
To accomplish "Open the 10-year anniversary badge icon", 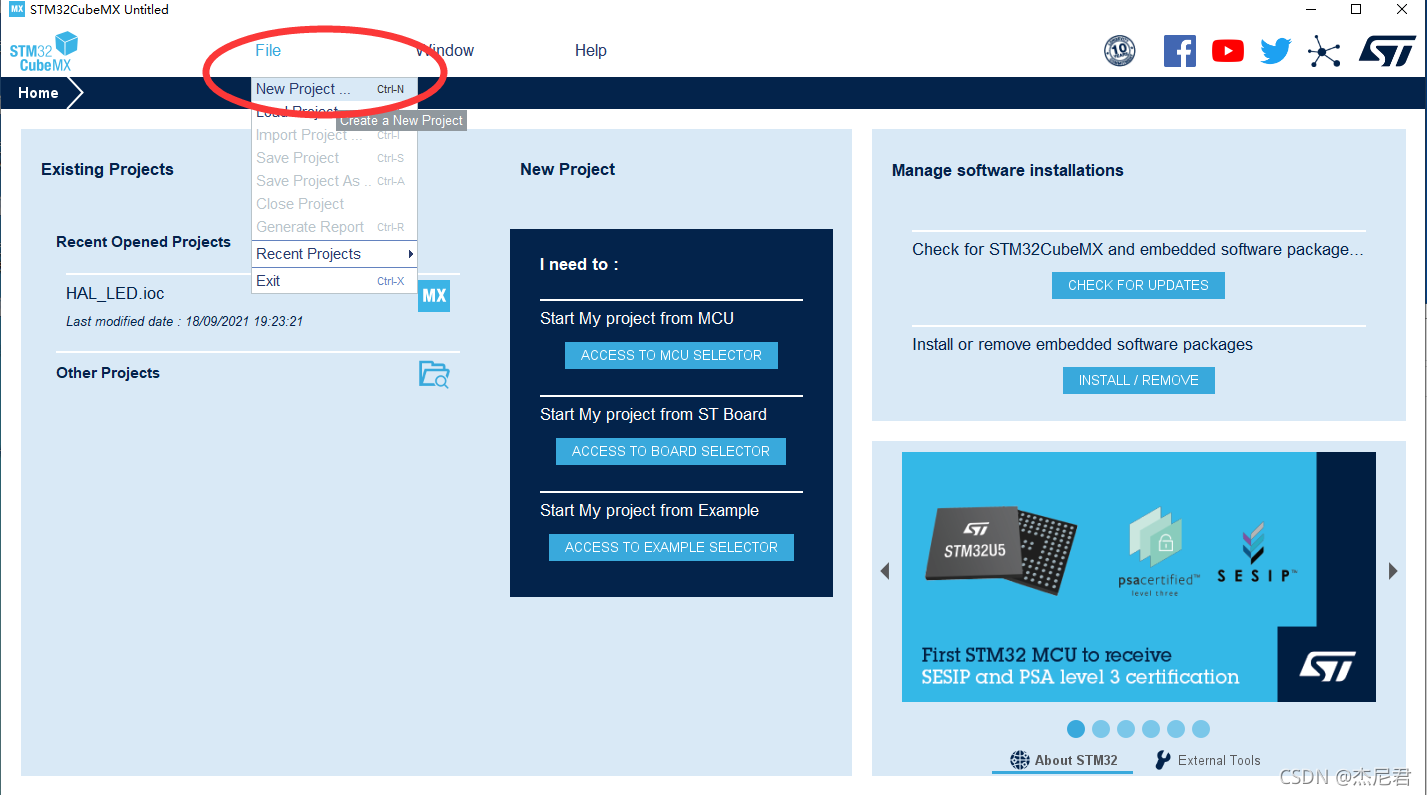I will 1120,50.
